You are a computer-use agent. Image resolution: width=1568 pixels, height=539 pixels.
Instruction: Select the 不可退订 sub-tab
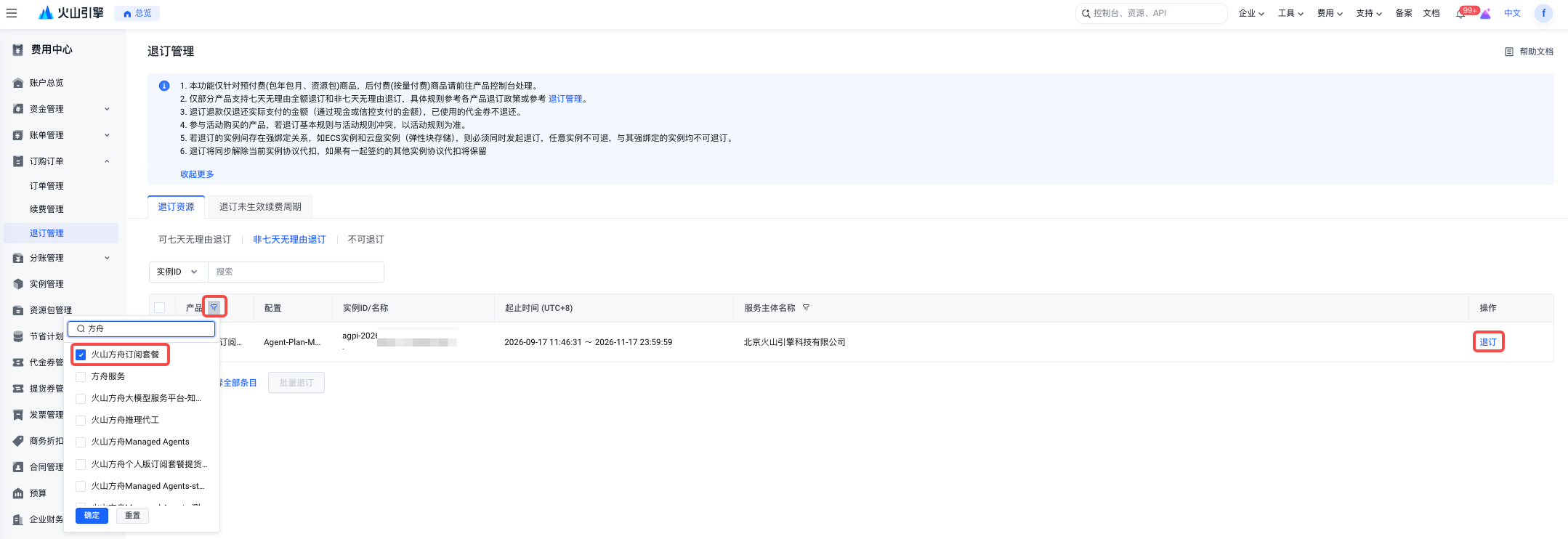click(366, 240)
